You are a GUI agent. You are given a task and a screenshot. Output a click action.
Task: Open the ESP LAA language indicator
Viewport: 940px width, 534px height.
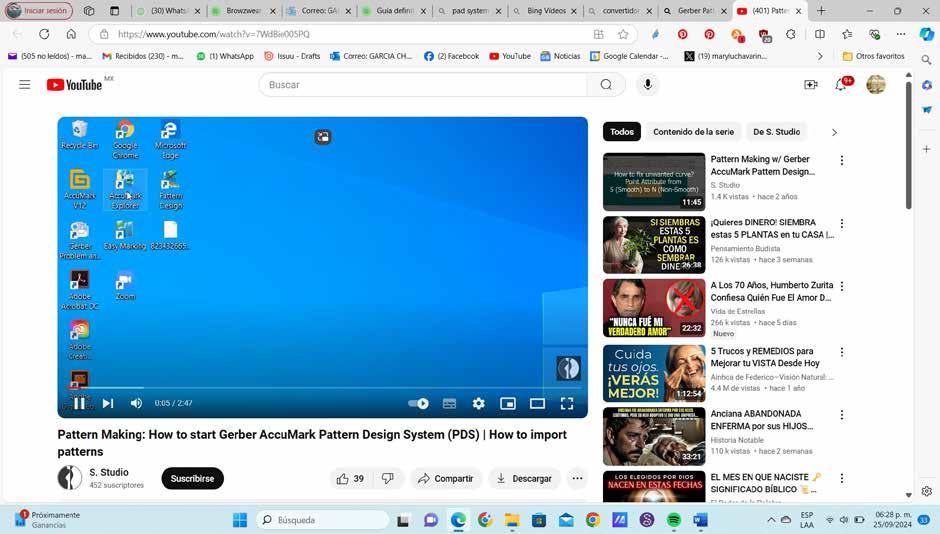coord(807,520)
